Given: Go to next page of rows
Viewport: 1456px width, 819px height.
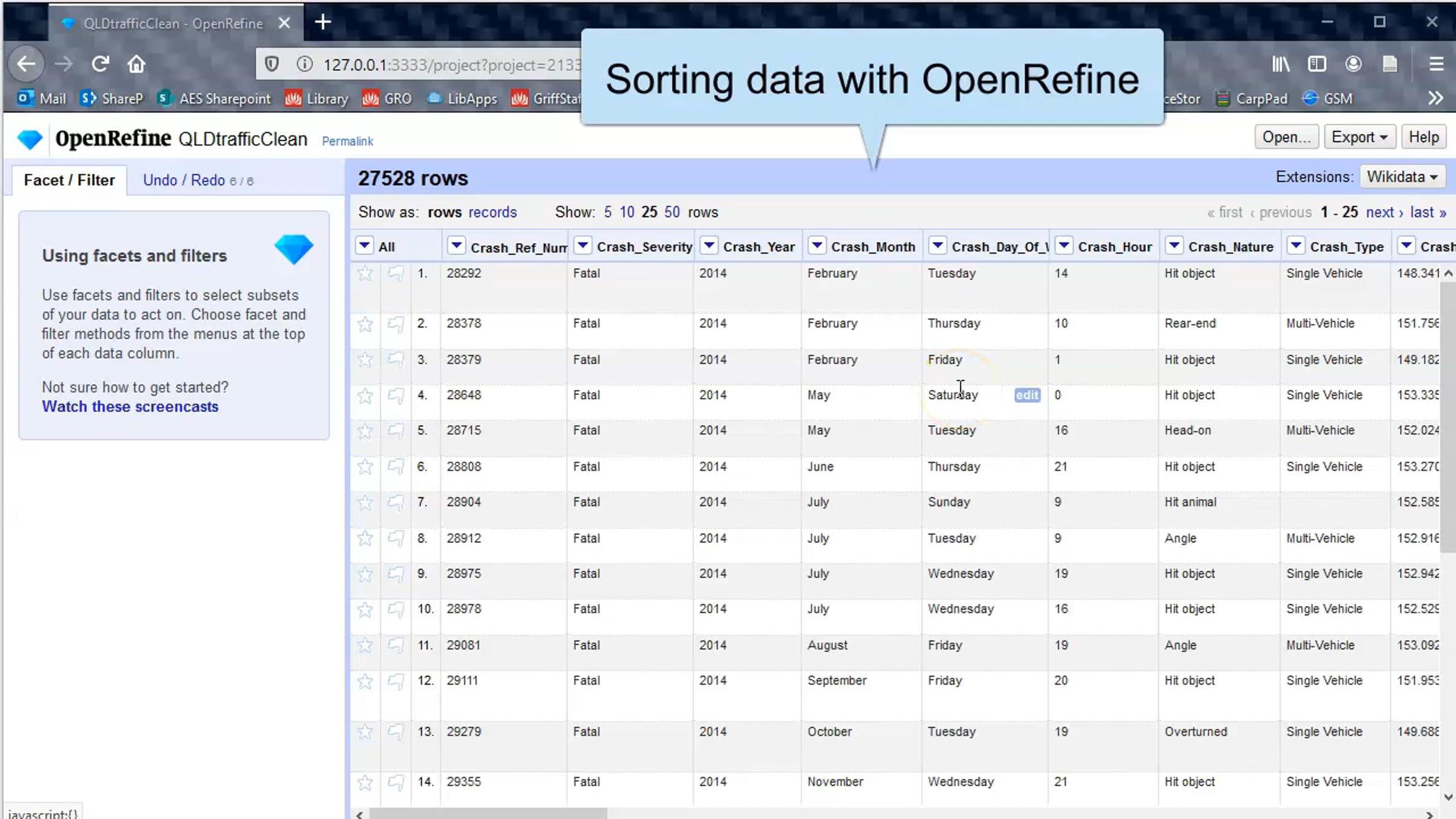Looking at the screenshot, I should pos(1384,212).
